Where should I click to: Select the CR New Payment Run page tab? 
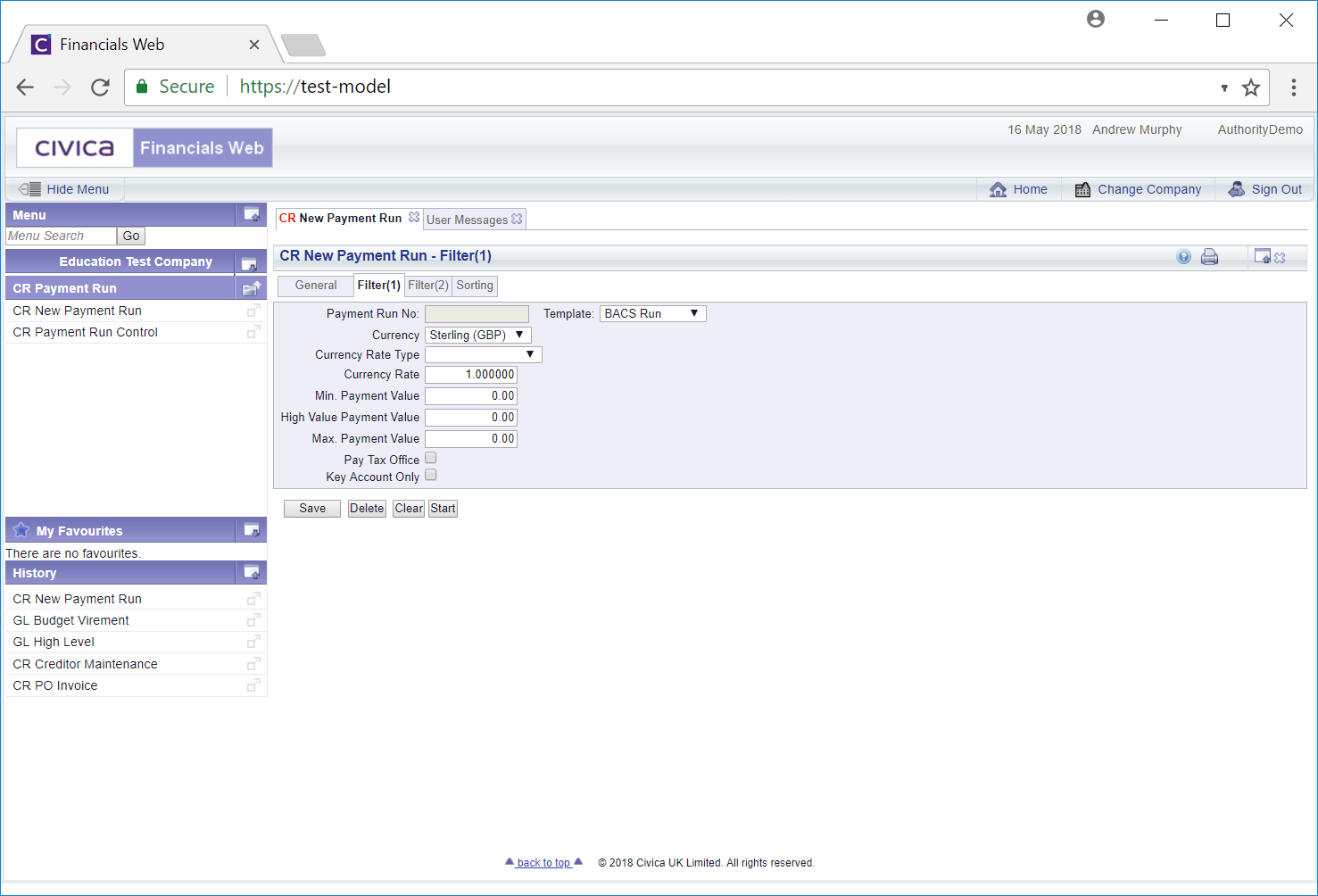coord(340,218)
